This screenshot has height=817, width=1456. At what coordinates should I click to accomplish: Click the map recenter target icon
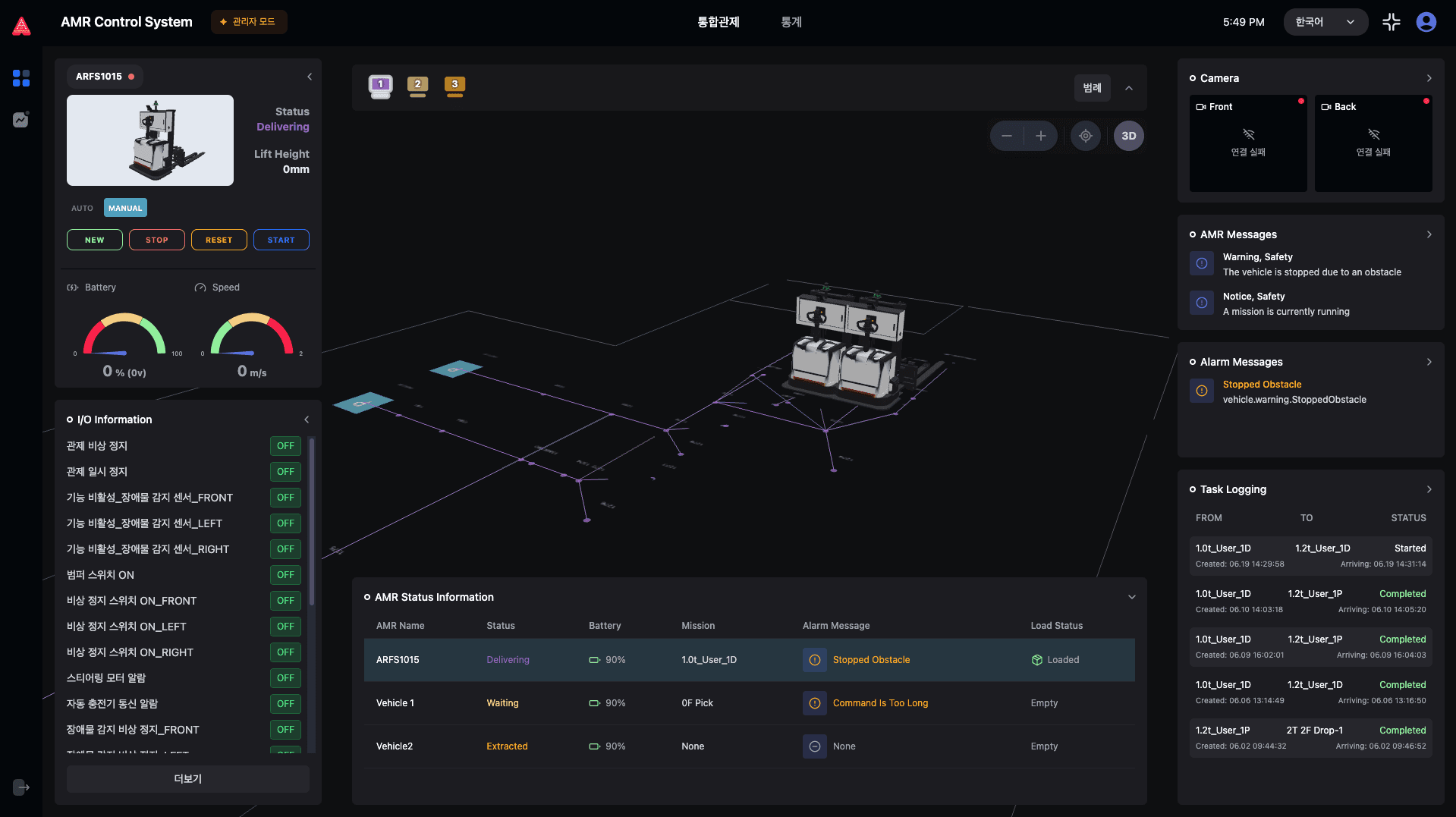click(x=1086, y=136)
